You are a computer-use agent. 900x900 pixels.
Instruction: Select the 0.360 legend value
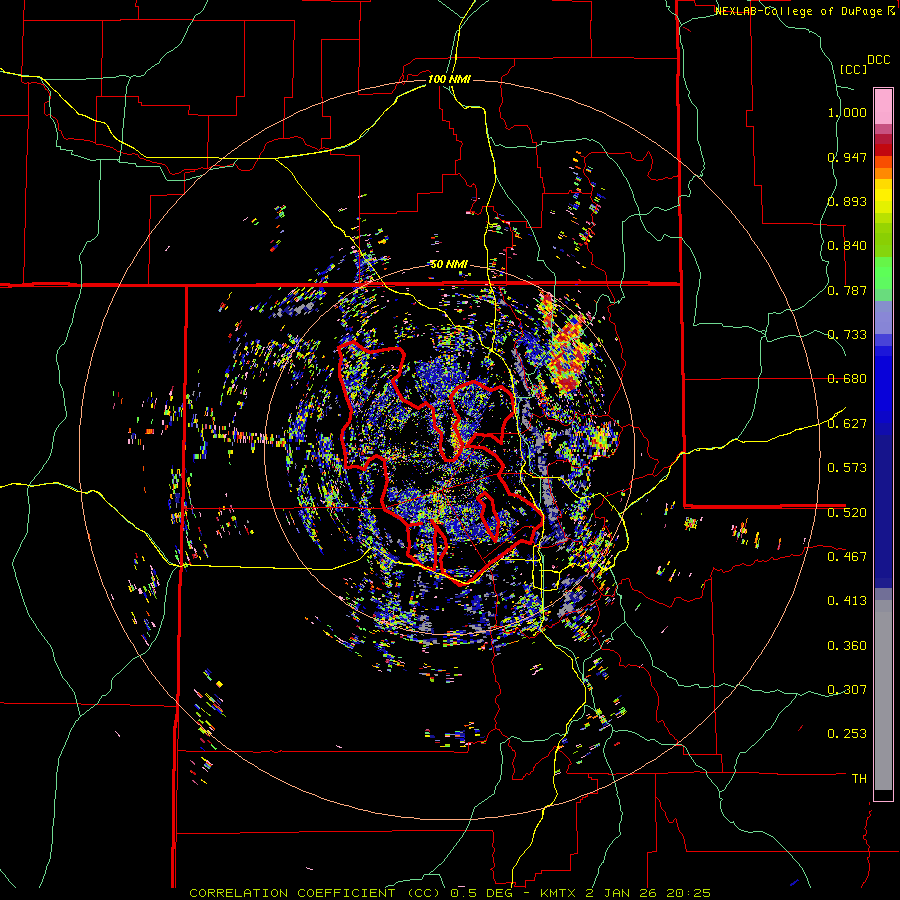847,646
